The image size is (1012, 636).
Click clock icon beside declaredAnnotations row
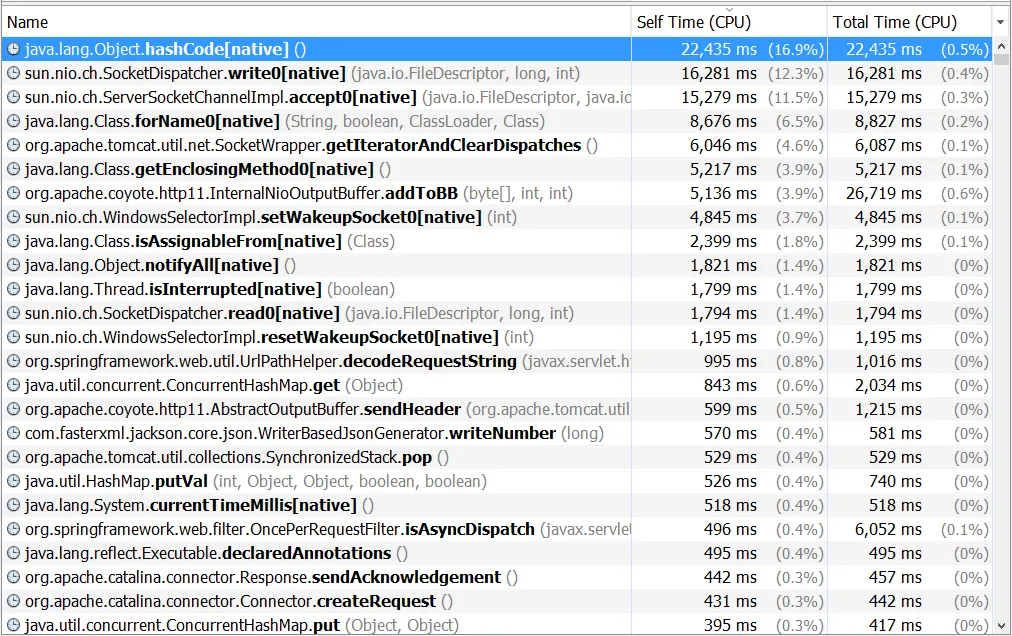coord(13,553)
